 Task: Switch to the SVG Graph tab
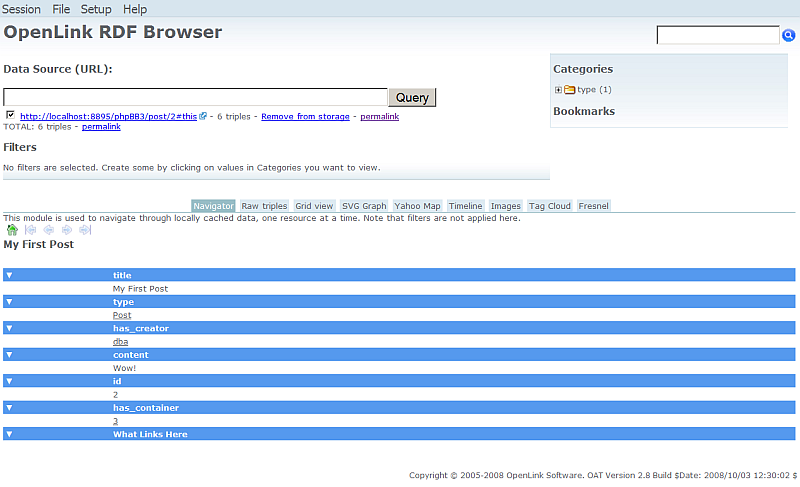click(x=364, y=206)
